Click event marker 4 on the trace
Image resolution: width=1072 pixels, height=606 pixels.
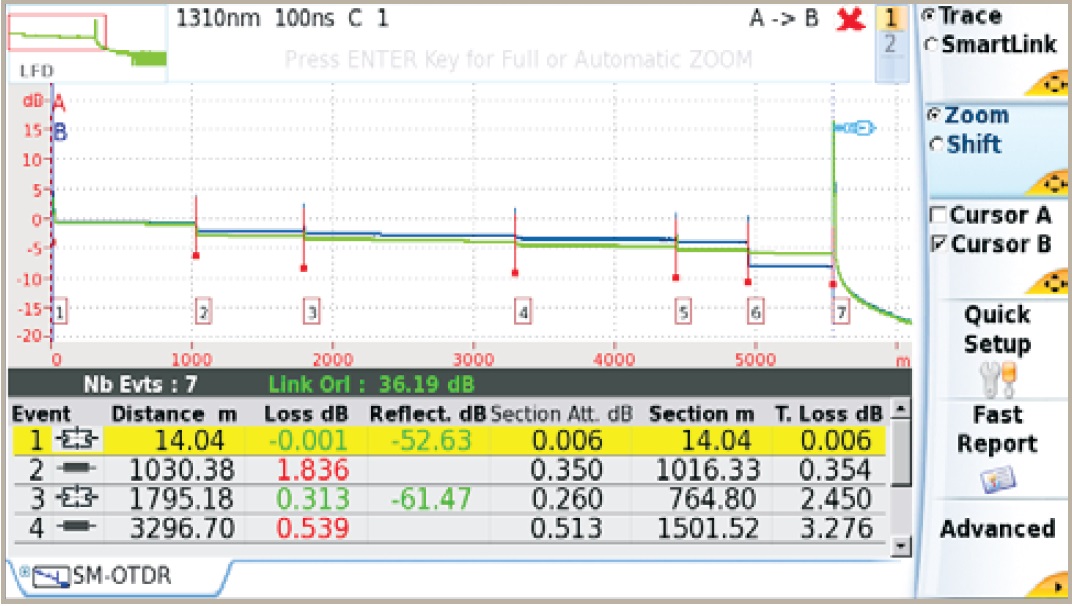tap(522, 313)
